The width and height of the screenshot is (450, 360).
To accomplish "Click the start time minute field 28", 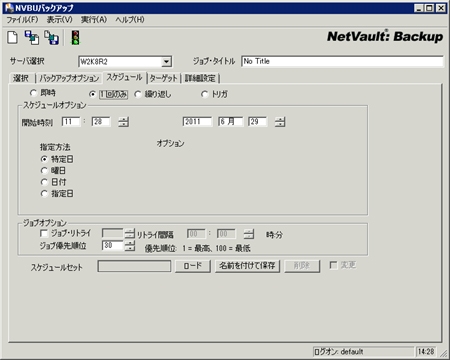I will pyautogui.click(x=101, y=122).
